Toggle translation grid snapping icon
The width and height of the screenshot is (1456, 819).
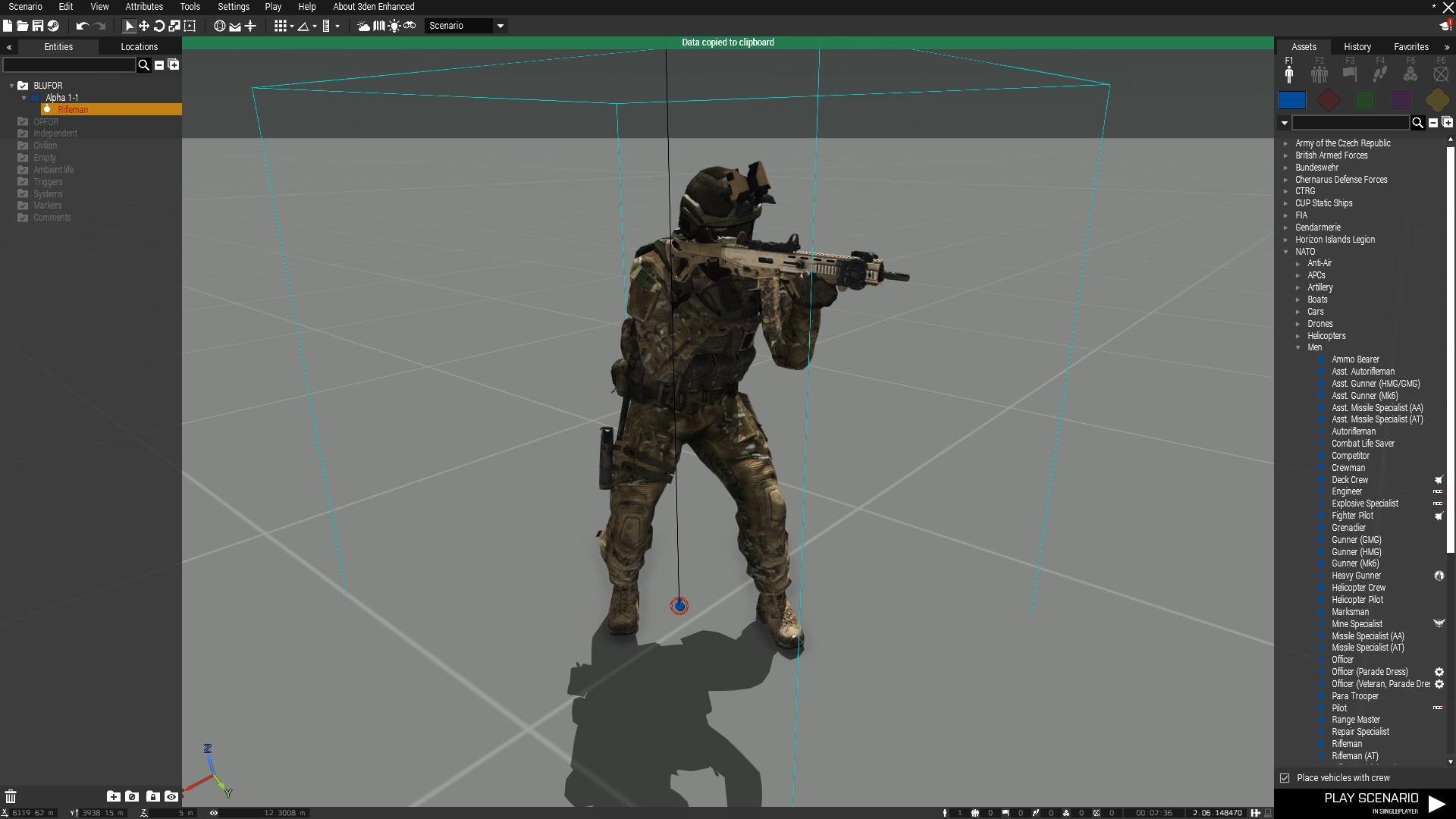[x=281, y=26]
